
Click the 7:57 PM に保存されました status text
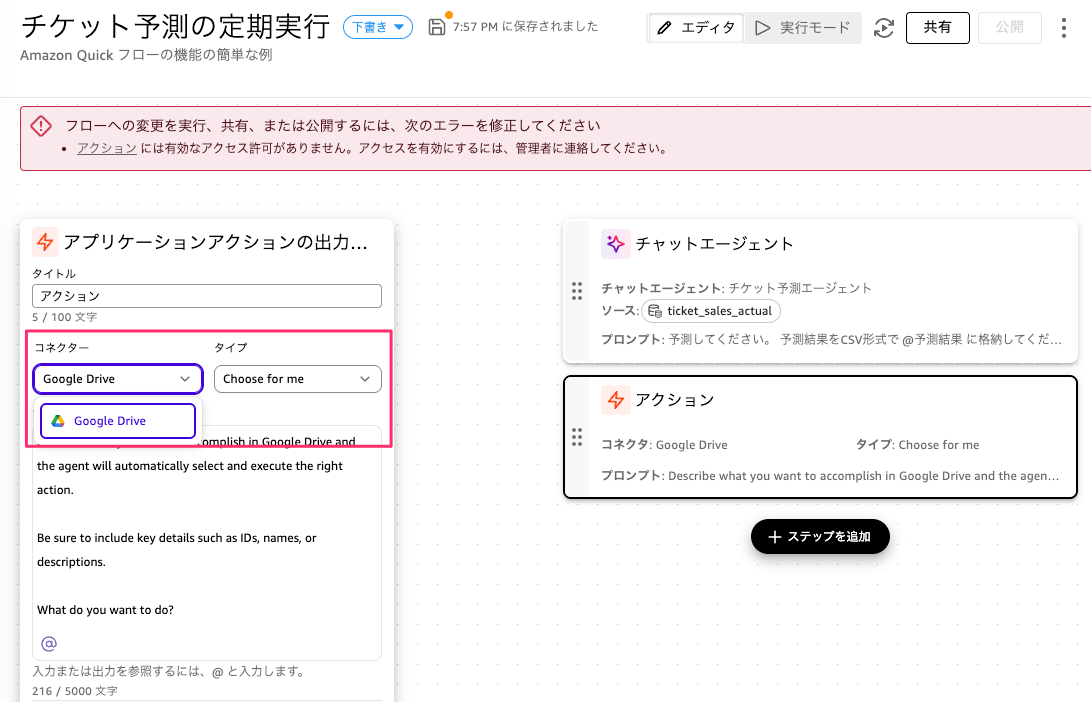pos(525,26)
